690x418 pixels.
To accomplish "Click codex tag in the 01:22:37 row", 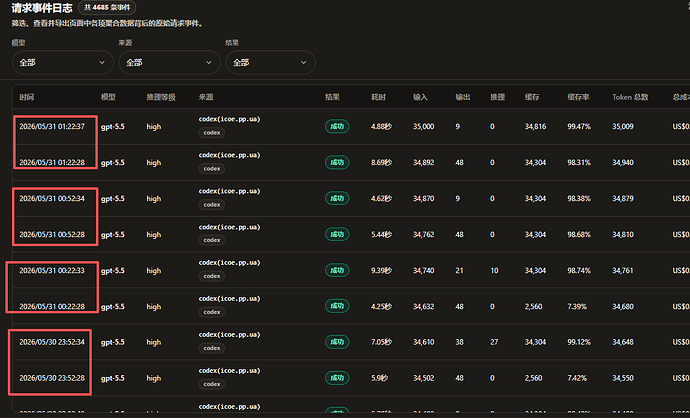I will [212, 133].
